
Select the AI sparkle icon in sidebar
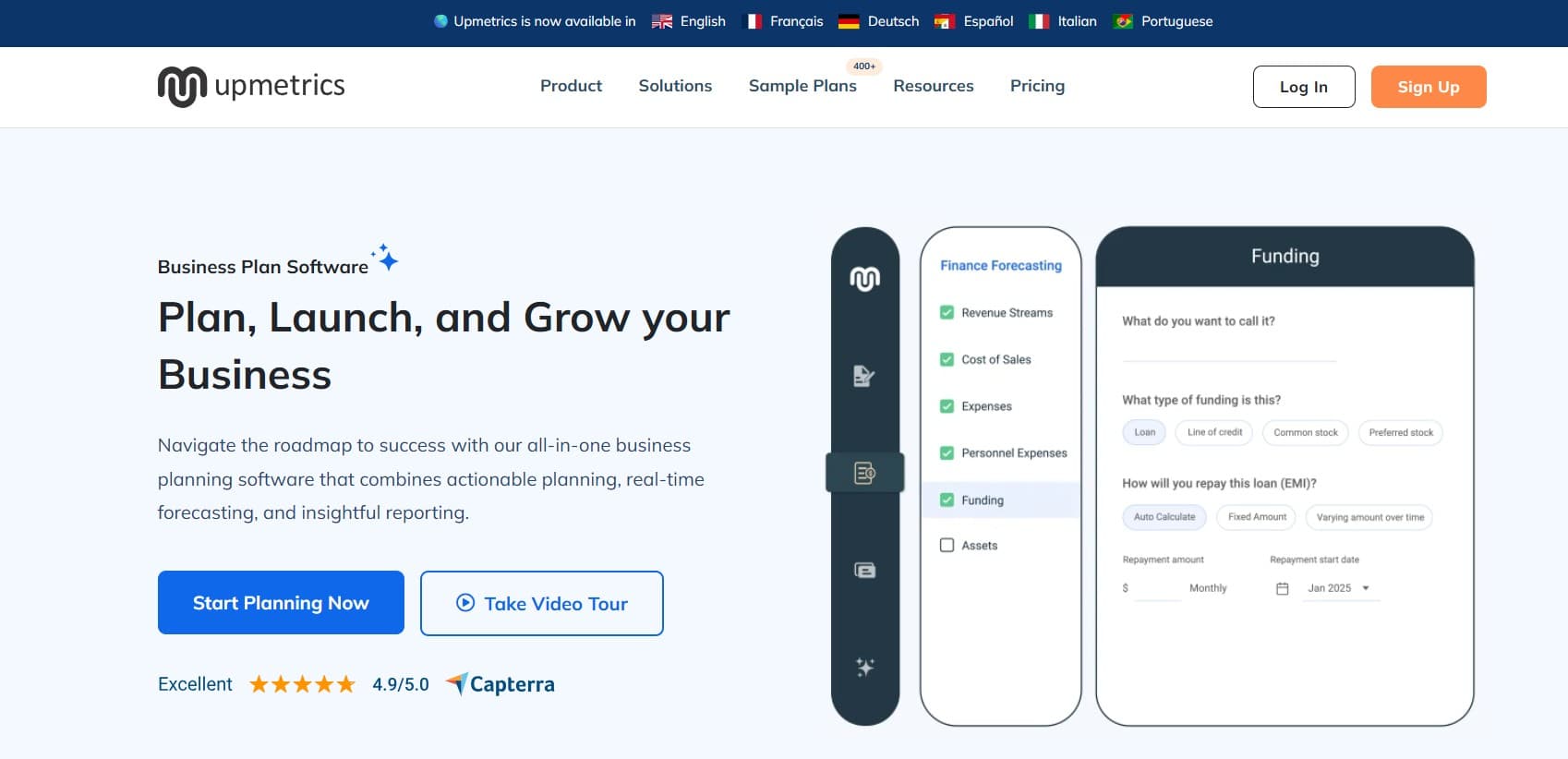[865, 667]
